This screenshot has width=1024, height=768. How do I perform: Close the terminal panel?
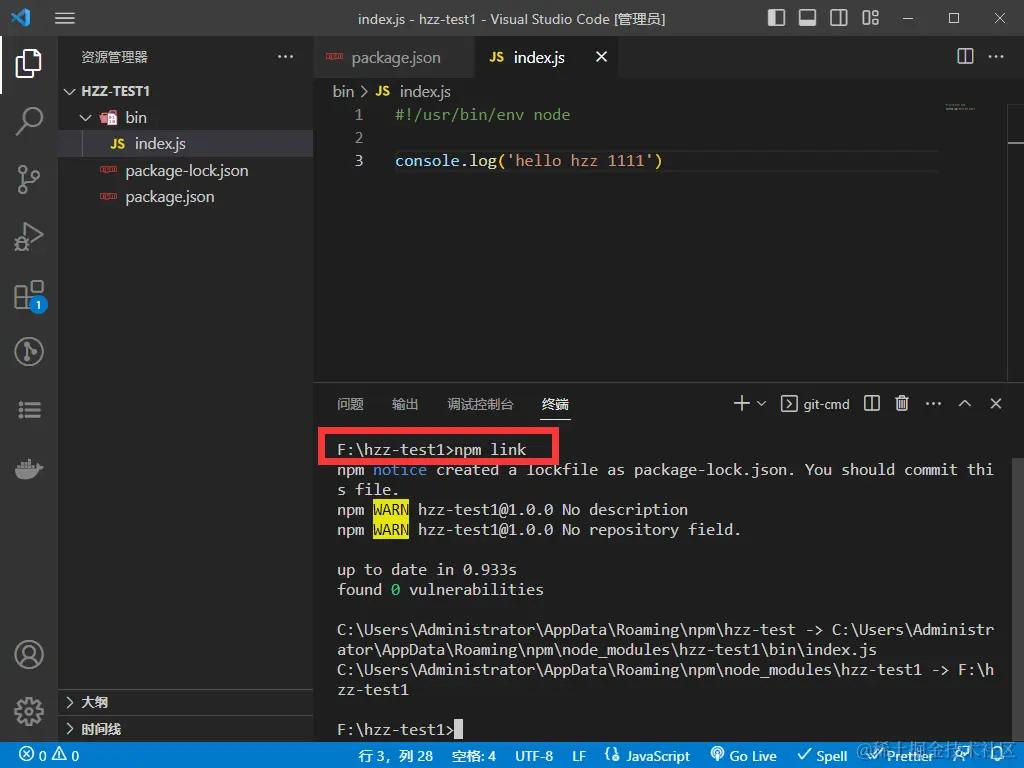point(996,404)
